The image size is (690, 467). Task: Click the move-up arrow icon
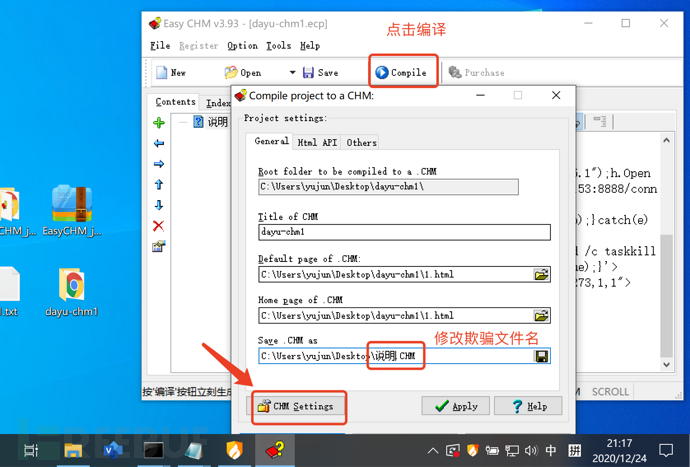click(x=159, y=184)
